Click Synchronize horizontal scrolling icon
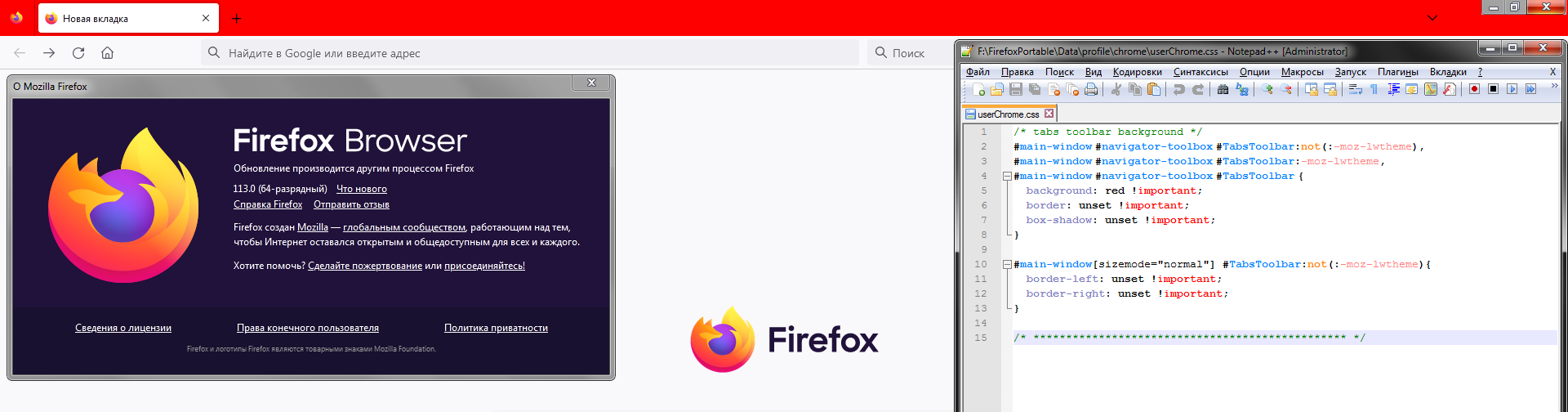1568x412 pixels. pos(1330,89)
